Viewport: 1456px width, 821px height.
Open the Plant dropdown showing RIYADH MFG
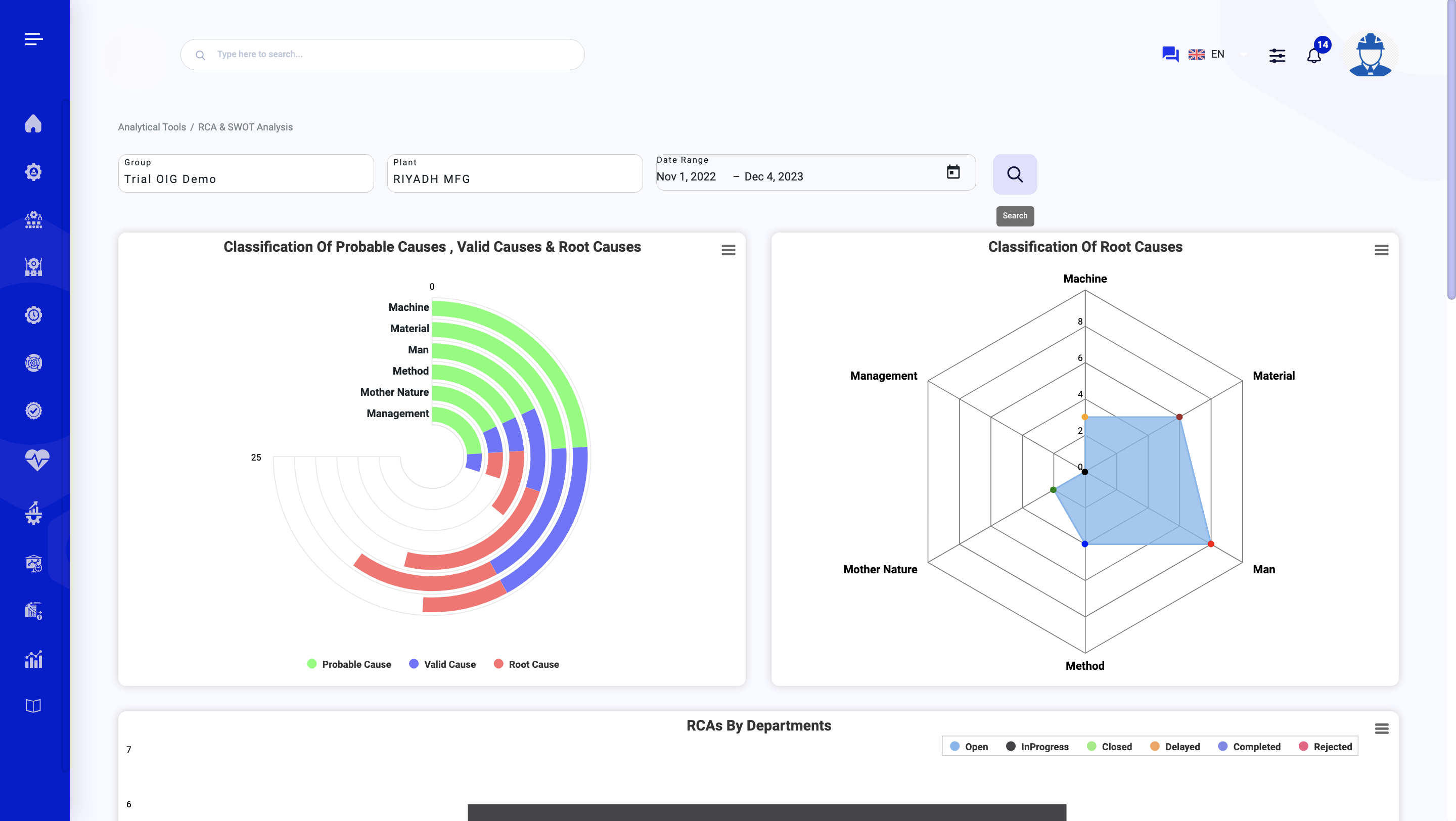[514, 173]
